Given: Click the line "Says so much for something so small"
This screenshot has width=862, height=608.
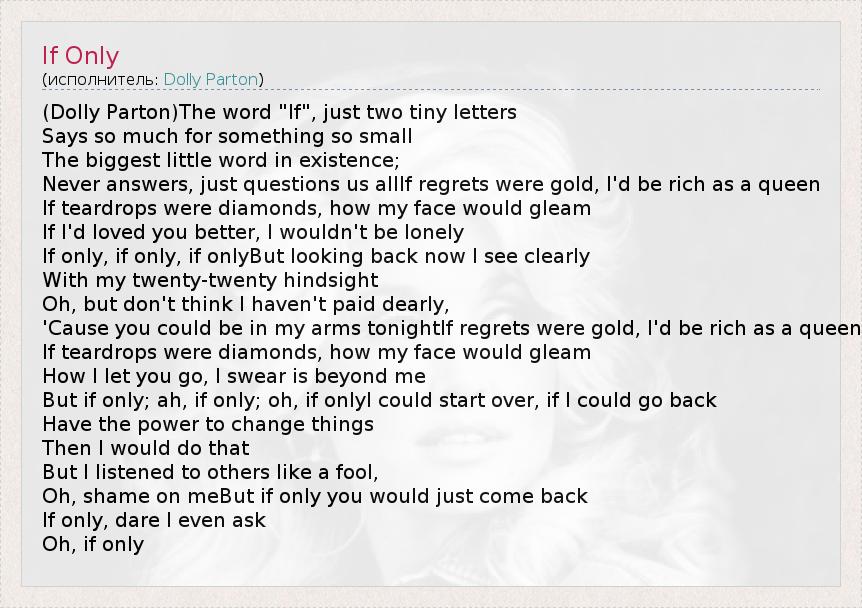Looking at the screenshot, I should pyautogui.click(x=227, y=136).
